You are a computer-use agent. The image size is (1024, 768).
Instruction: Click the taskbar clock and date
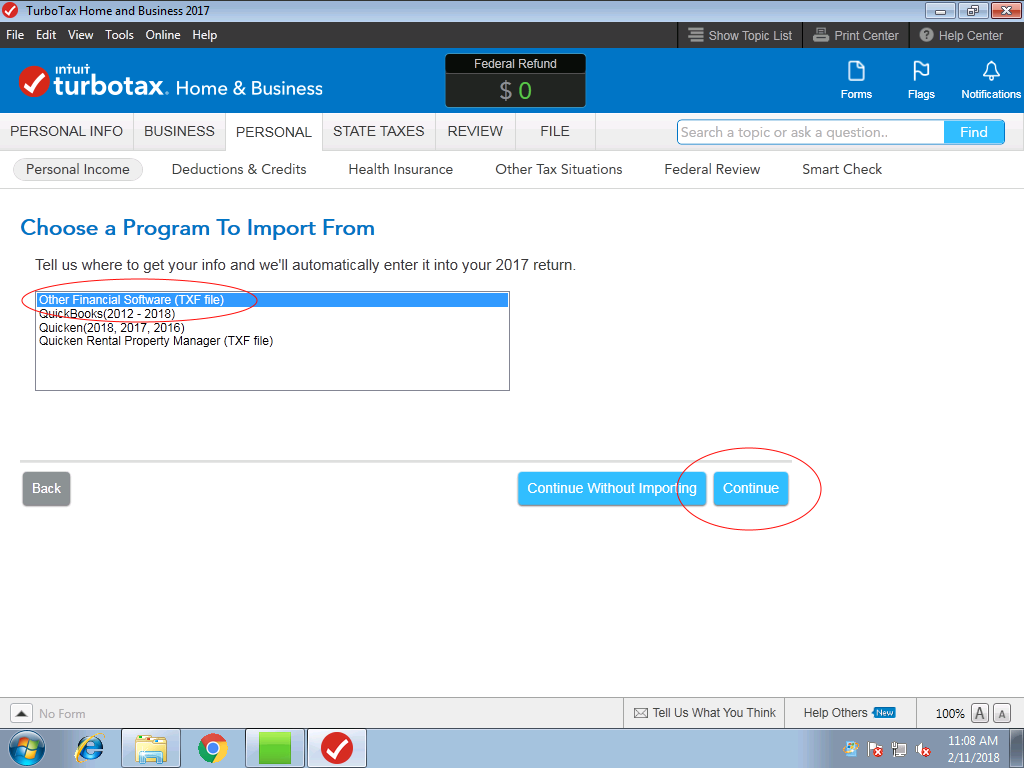click(x=973, y=749)
